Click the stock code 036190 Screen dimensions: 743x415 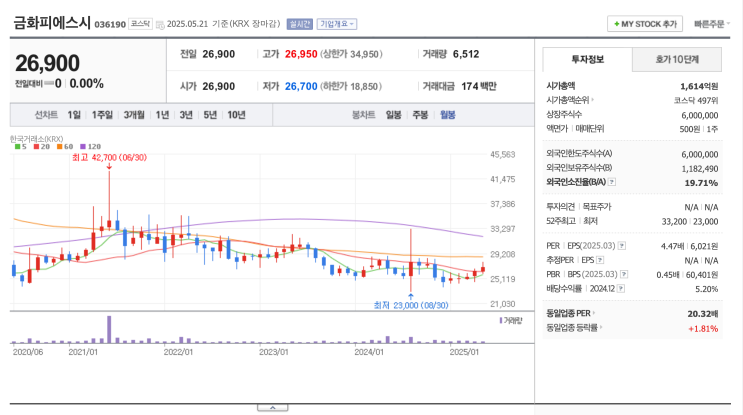tap(110, 24)
